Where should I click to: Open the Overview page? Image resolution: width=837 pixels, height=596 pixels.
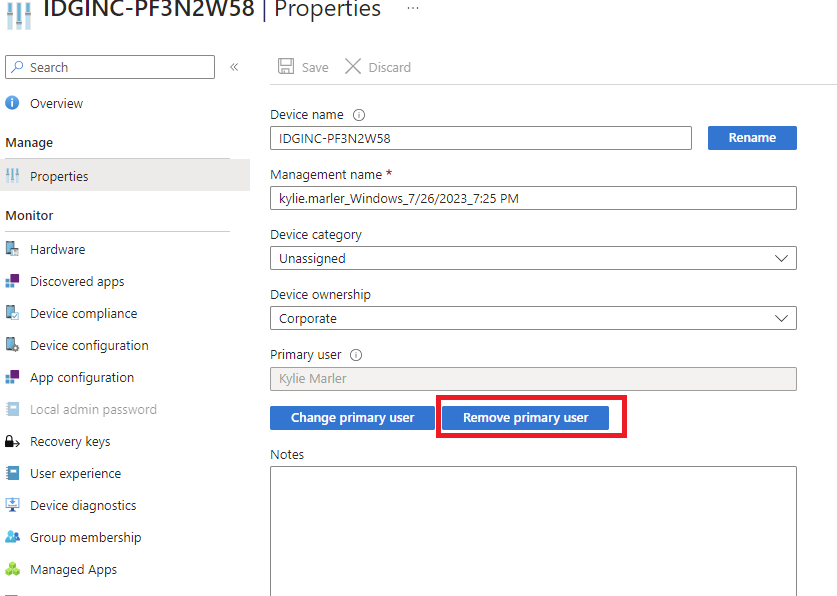coord(56,103)
